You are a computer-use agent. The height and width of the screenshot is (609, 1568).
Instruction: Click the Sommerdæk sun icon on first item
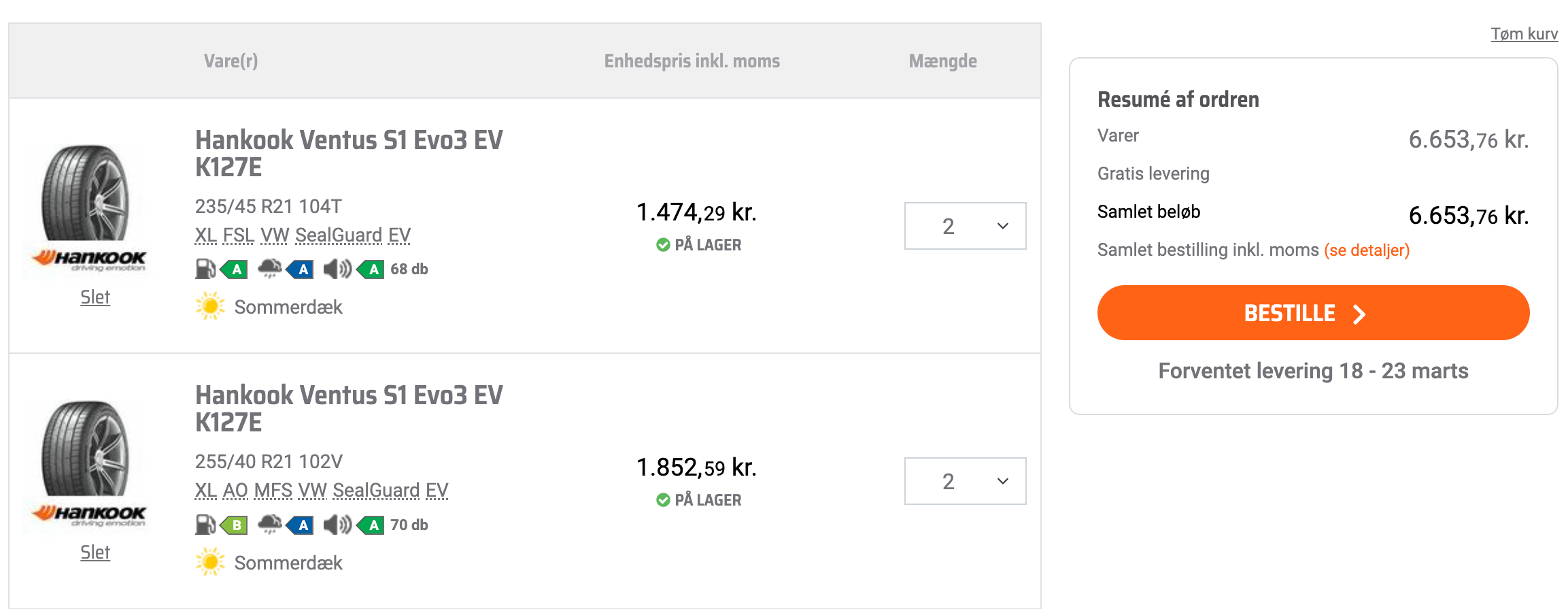pyautogui.click(x=211, y=306)
